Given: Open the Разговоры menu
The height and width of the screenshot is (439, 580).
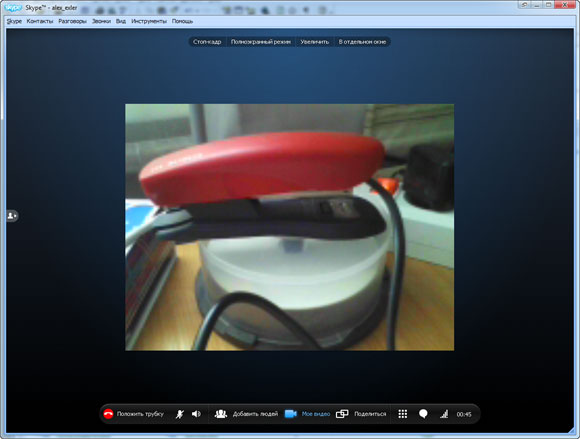Looking at the screenshot, I should (x=72, y=21).
